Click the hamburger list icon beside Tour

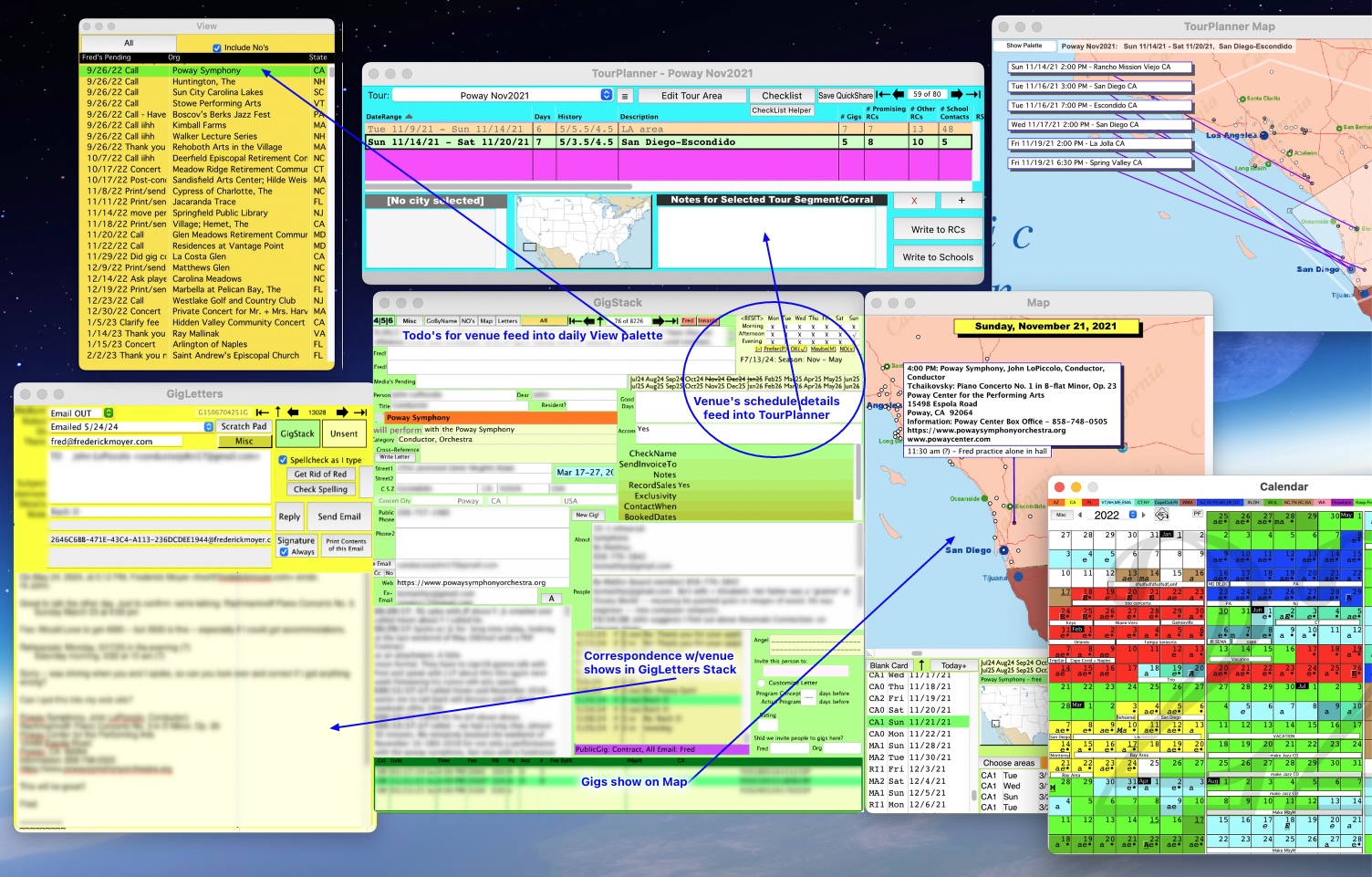(625, 96)
